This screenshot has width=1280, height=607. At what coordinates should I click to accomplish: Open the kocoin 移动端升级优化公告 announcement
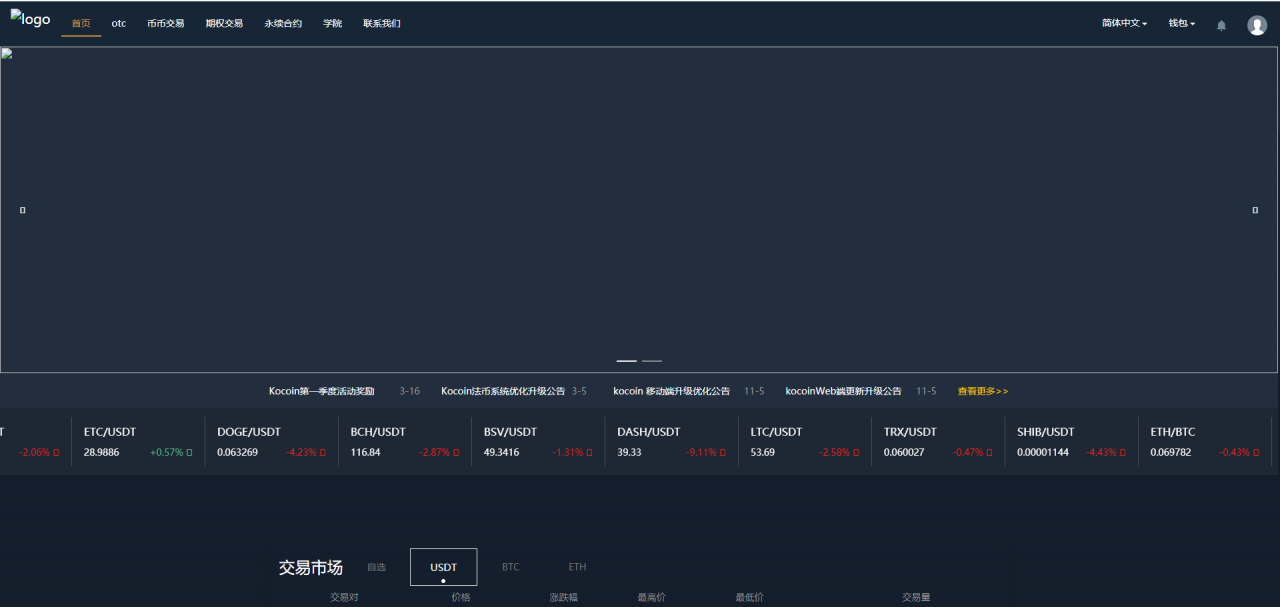671,391
